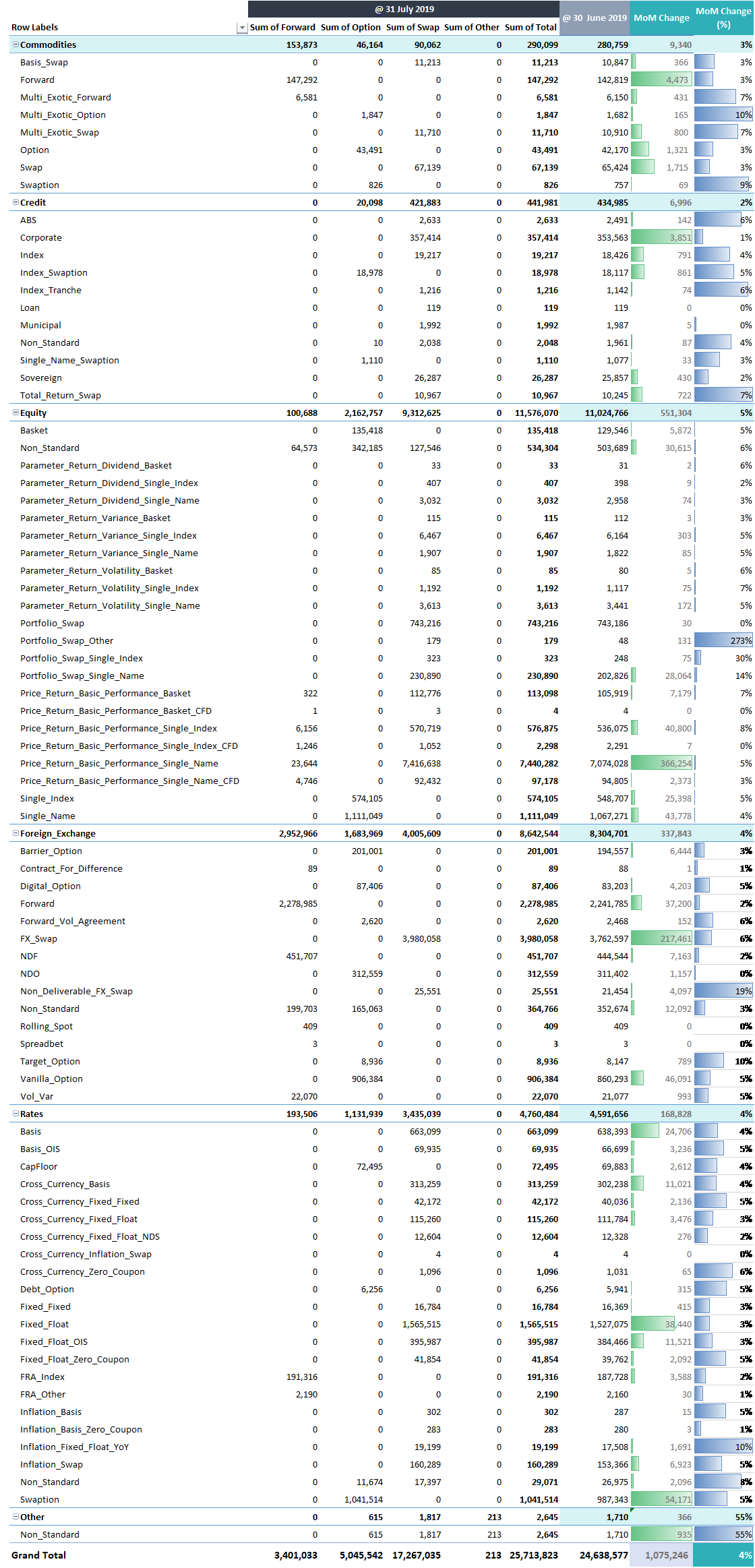Select the Basis_Swap row label

point(44,62)
